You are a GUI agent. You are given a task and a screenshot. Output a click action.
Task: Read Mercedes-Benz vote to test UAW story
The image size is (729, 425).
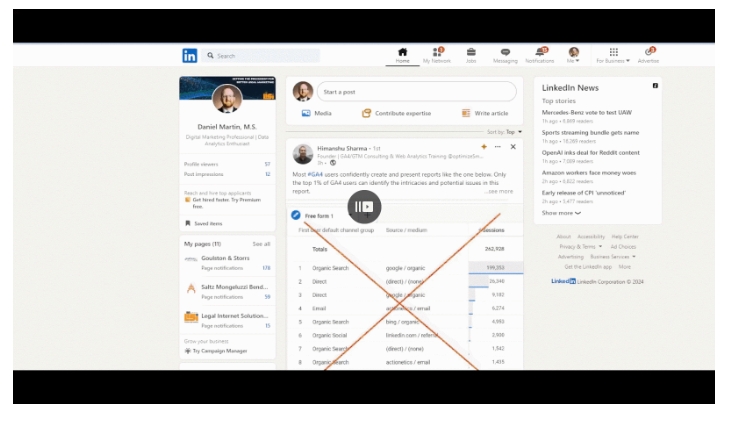[x=587, y=112]
